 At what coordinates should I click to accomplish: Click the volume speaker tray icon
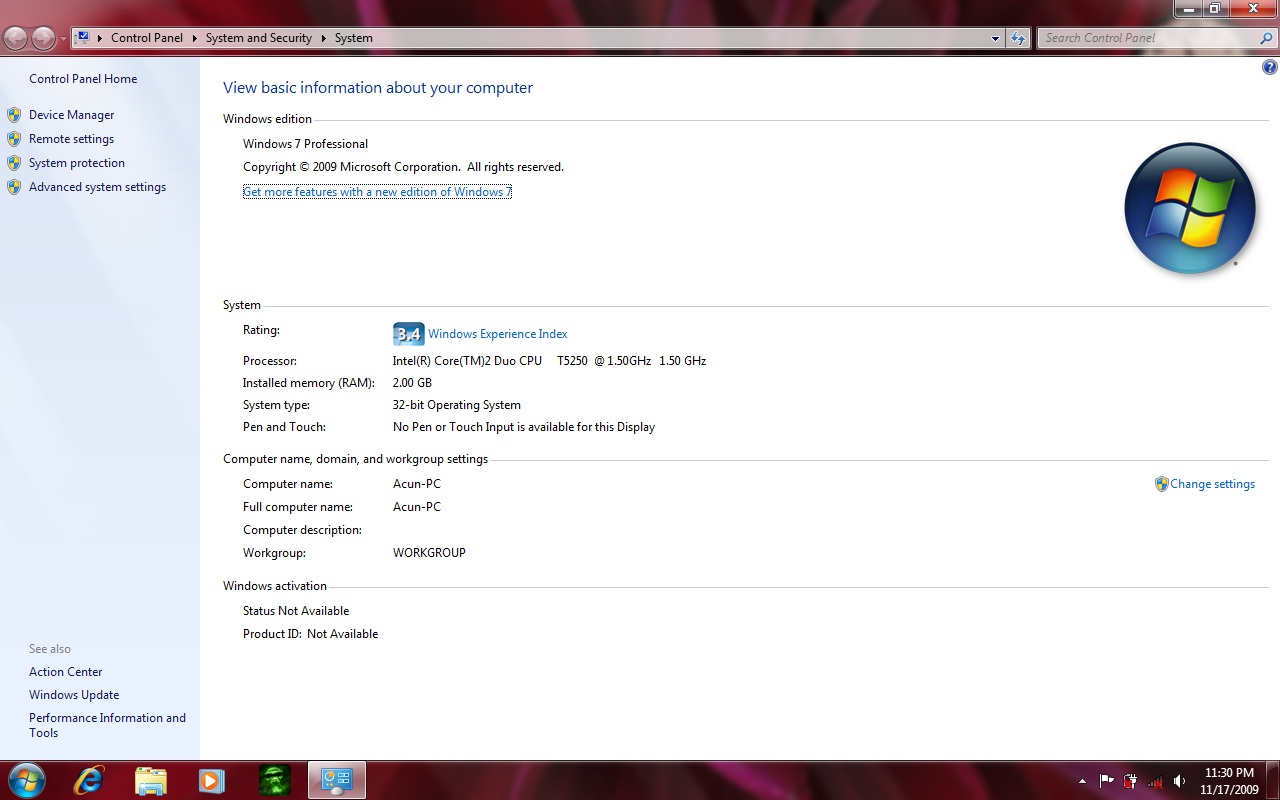pos(1180,781)
